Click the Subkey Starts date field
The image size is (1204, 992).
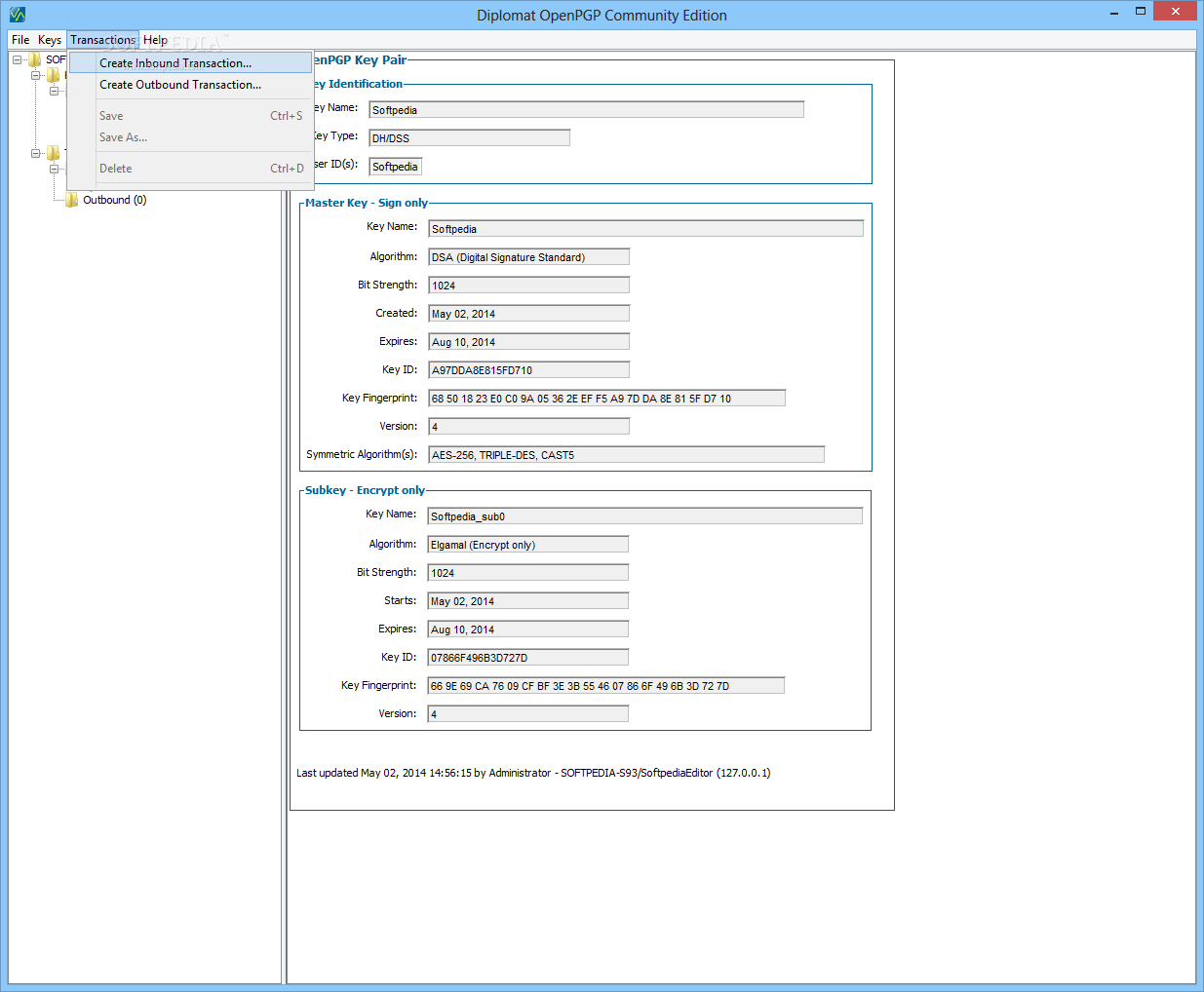click(x=527, y=601)
